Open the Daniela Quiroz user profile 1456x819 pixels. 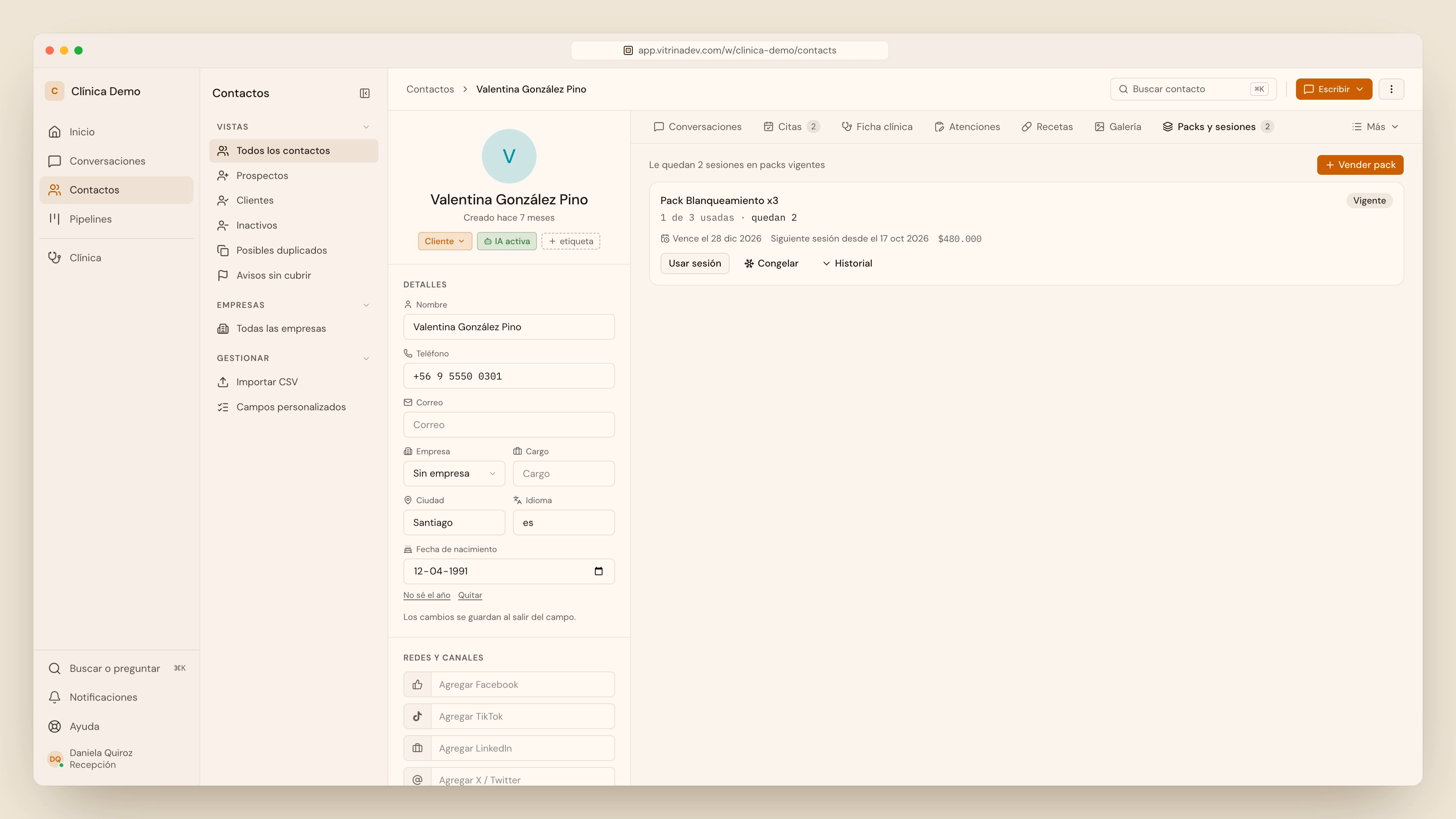(116, 758)
